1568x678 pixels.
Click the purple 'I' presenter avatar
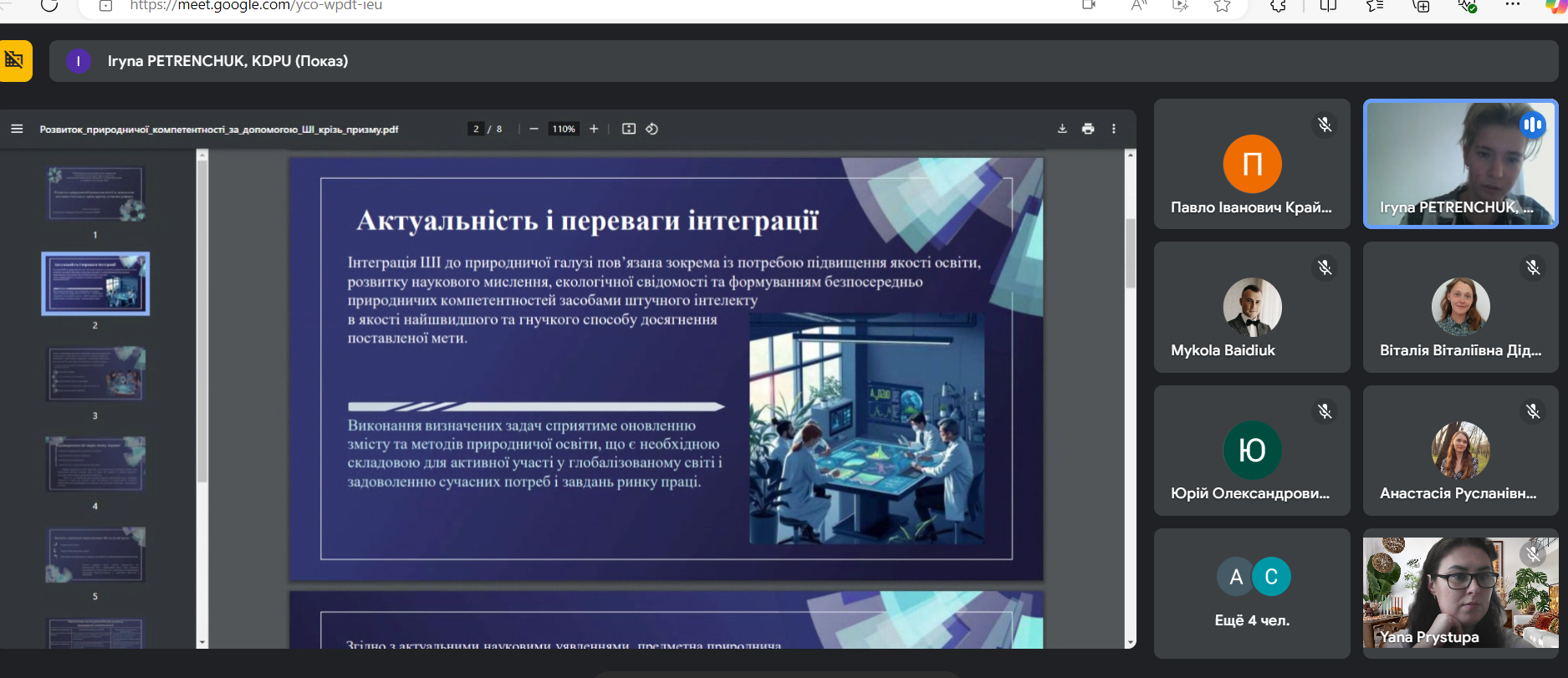point(79,61)
